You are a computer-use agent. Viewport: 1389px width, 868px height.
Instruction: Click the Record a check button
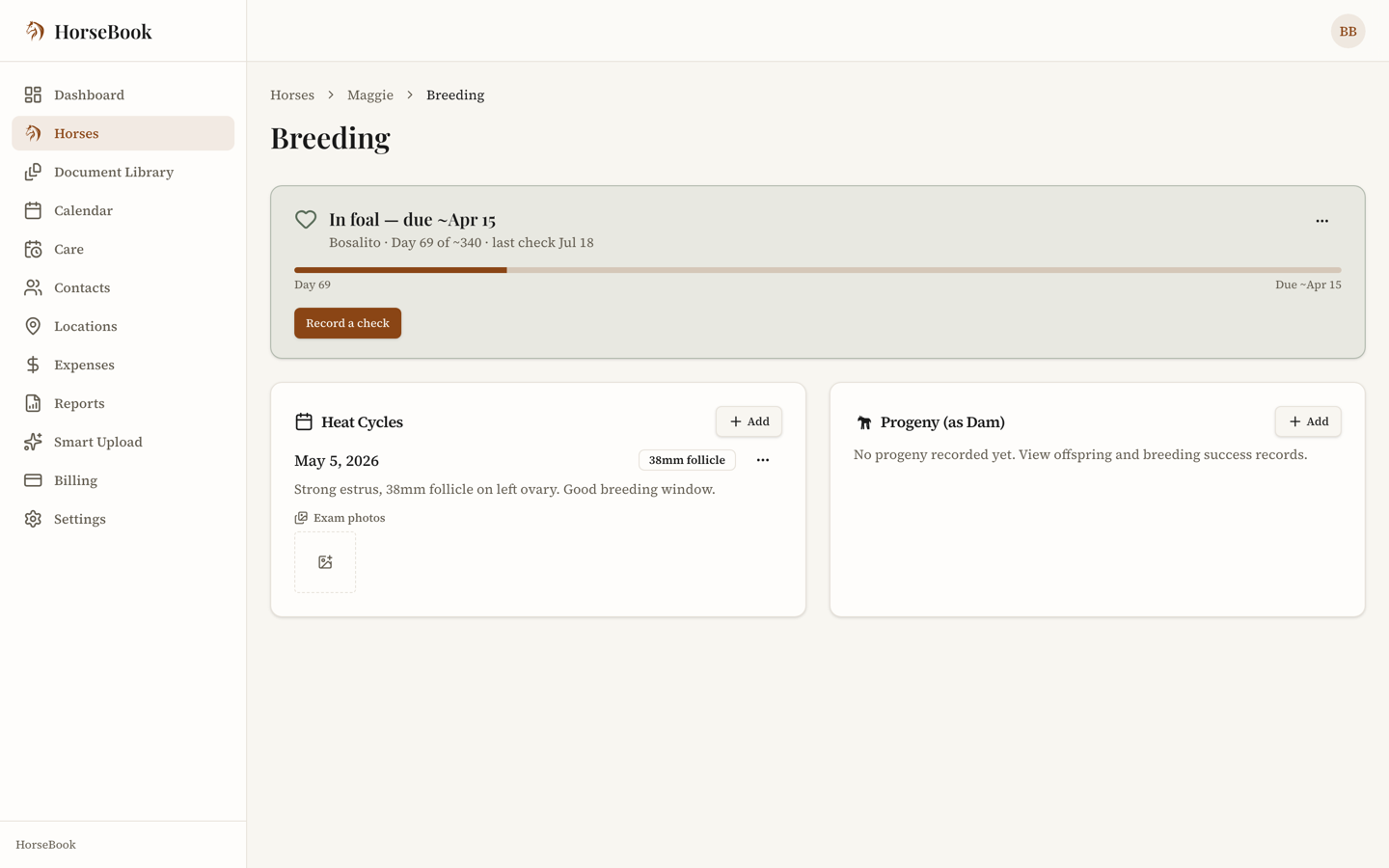click(x=347, y=323)
